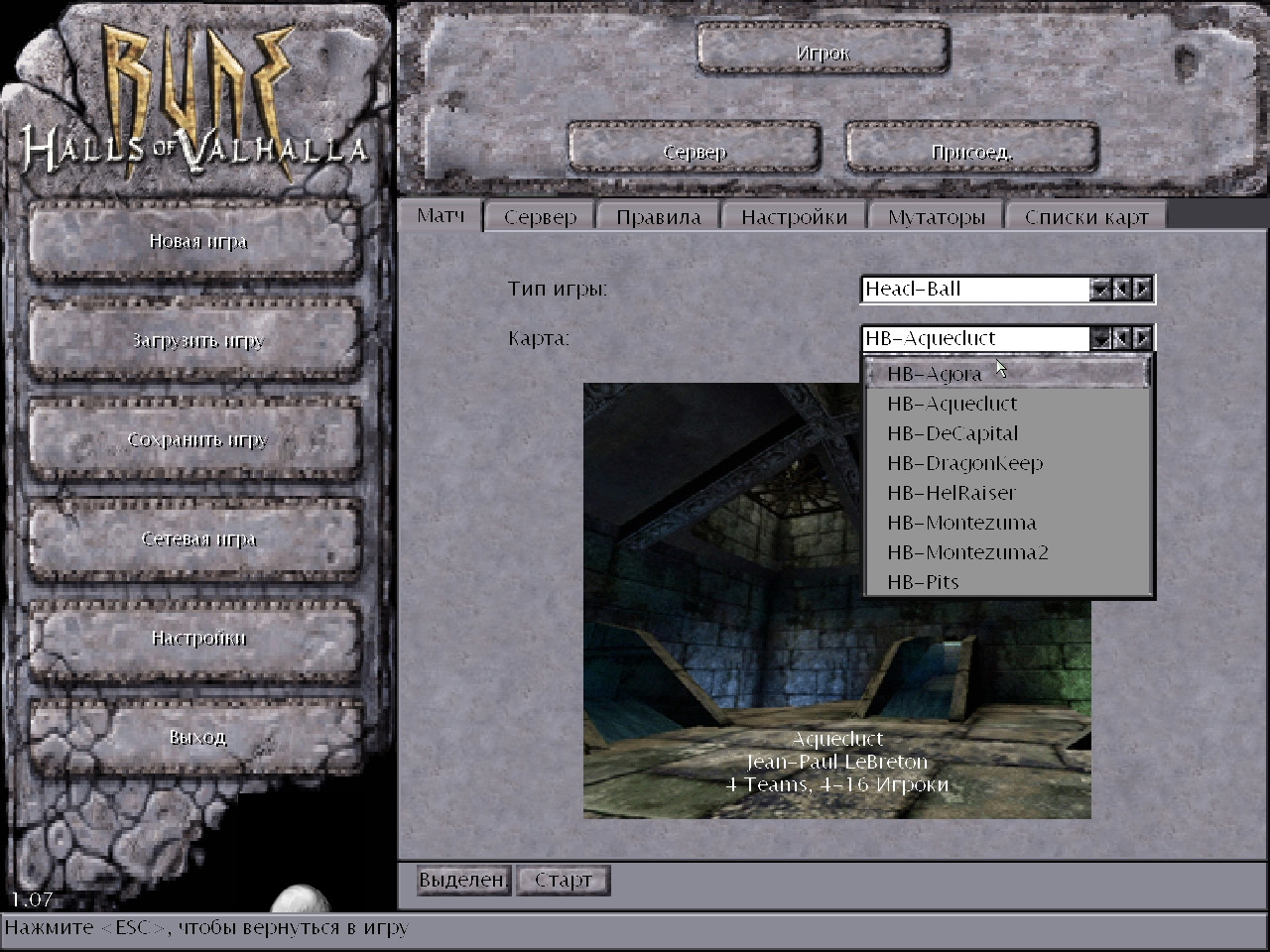Select HB-Aqueduct in the dropdown list
This screenshot has width=1270, height=952.
click(x=1008, y=404)
